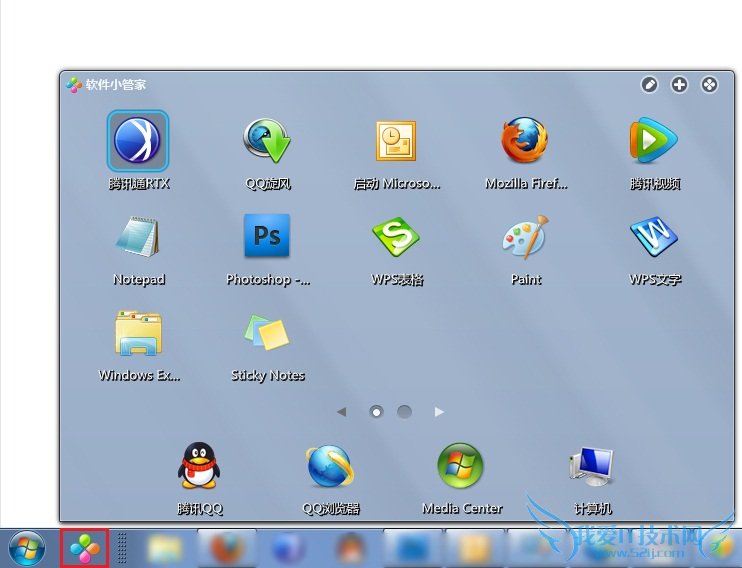The height and width of the screenshot is (568, 742).
Task: Click the Photoshop label text
Action: point(268,280)
